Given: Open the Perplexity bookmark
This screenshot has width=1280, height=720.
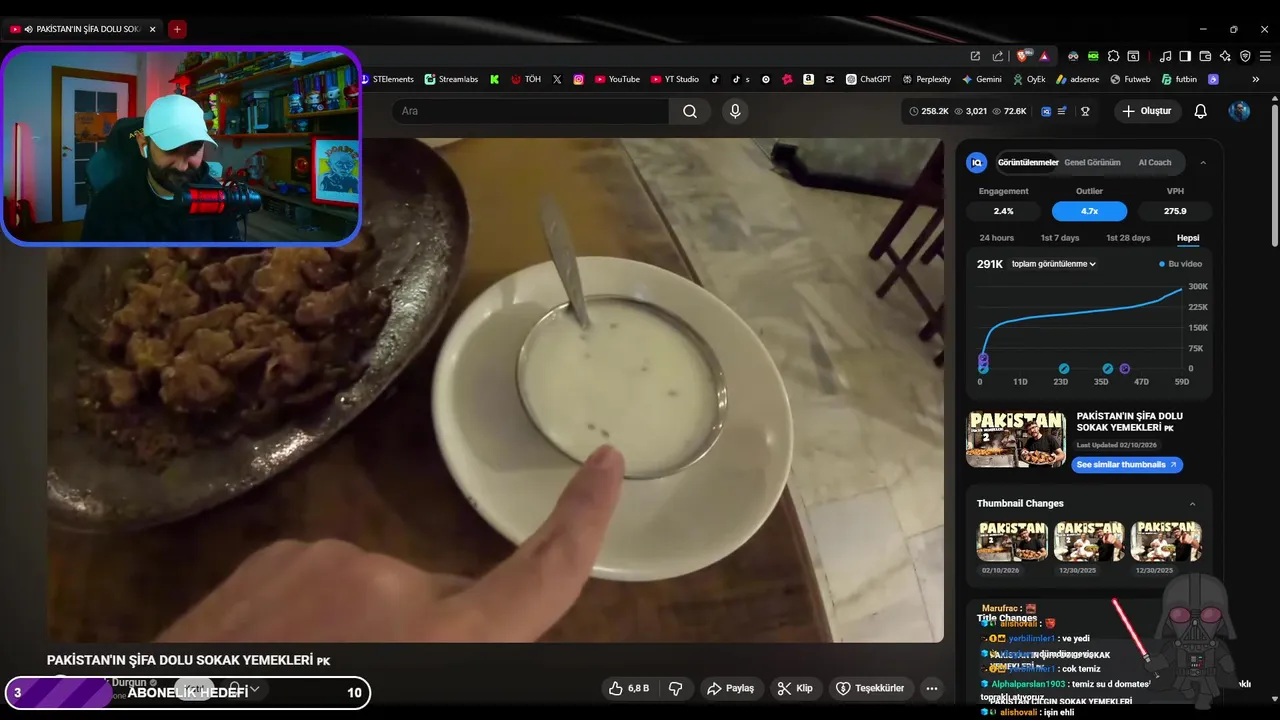Looking at the screenshot, I should (x=927, y=79).
